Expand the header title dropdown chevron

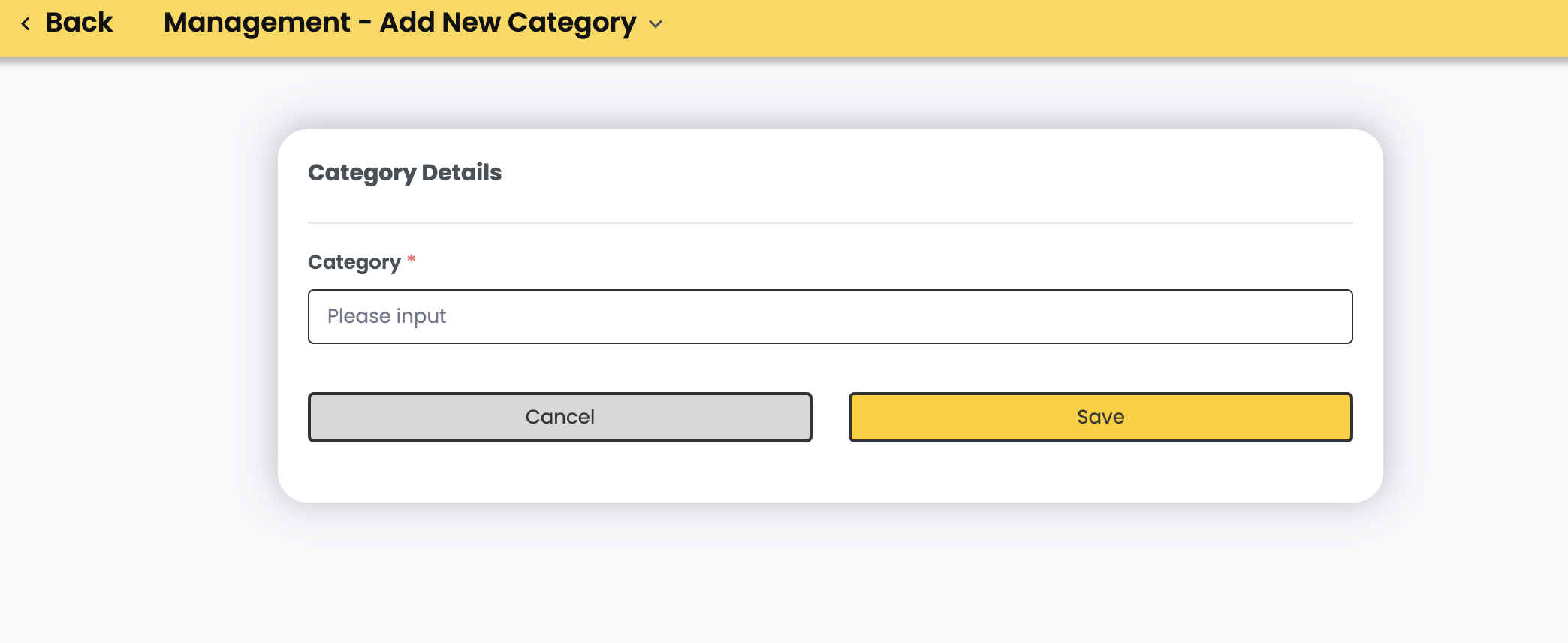(656, 24)
